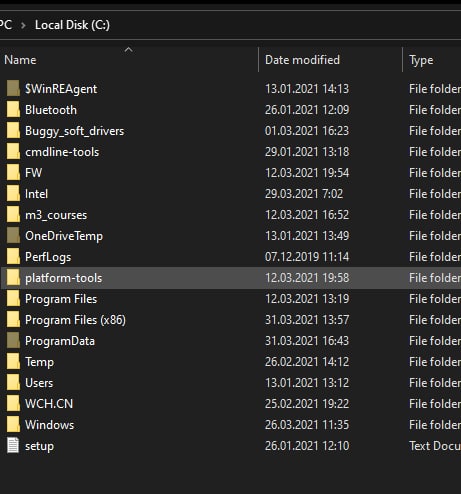
Task: Click the Intel folder icon
Action: click(13, 194)
